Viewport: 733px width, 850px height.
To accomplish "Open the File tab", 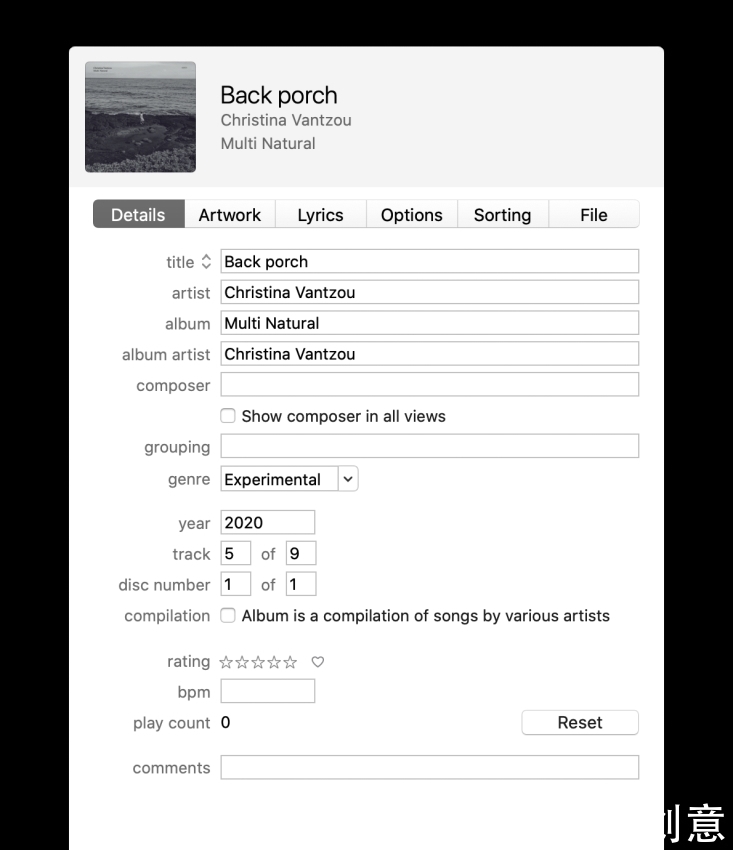I will 593,215.
